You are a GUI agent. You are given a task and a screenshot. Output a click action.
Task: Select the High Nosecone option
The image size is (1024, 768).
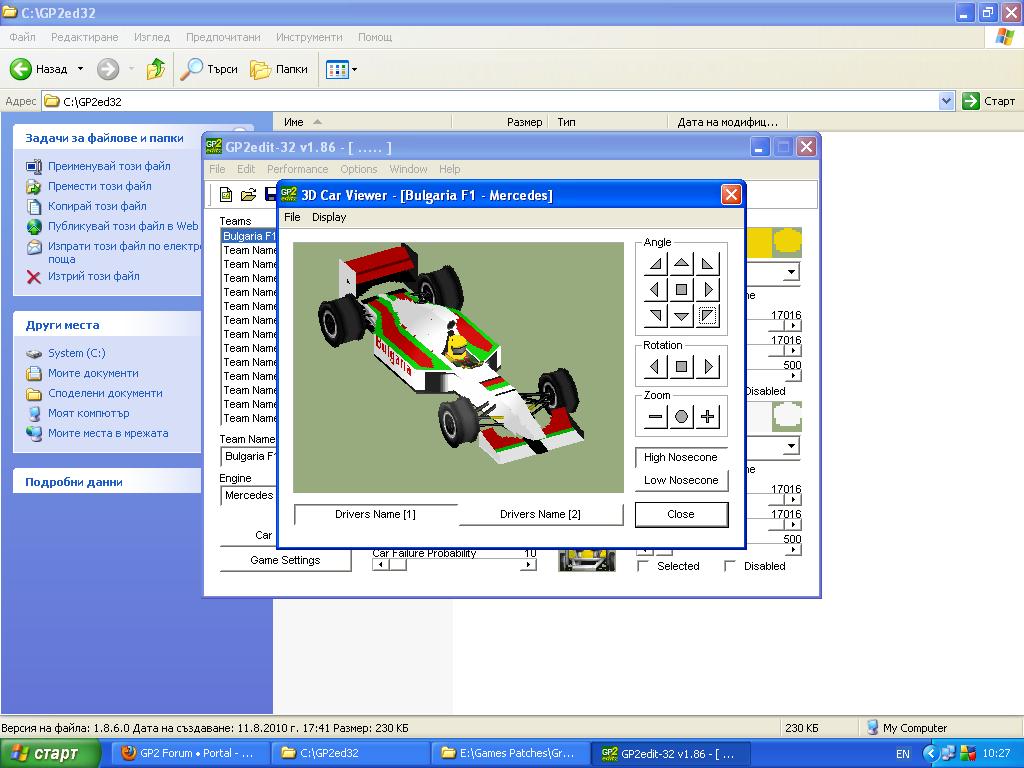[681, 457]
